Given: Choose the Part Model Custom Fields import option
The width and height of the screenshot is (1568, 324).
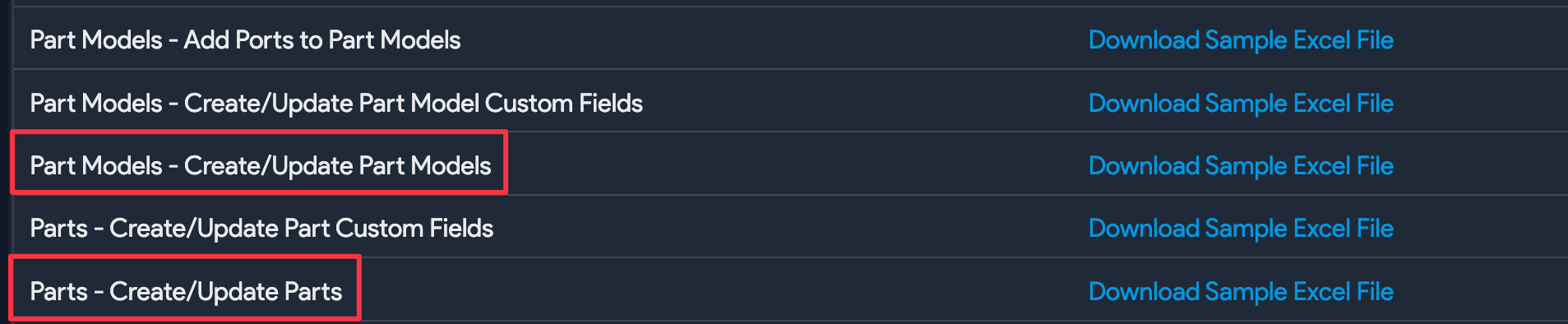Looking at the screenshot, I should point(336,103).
